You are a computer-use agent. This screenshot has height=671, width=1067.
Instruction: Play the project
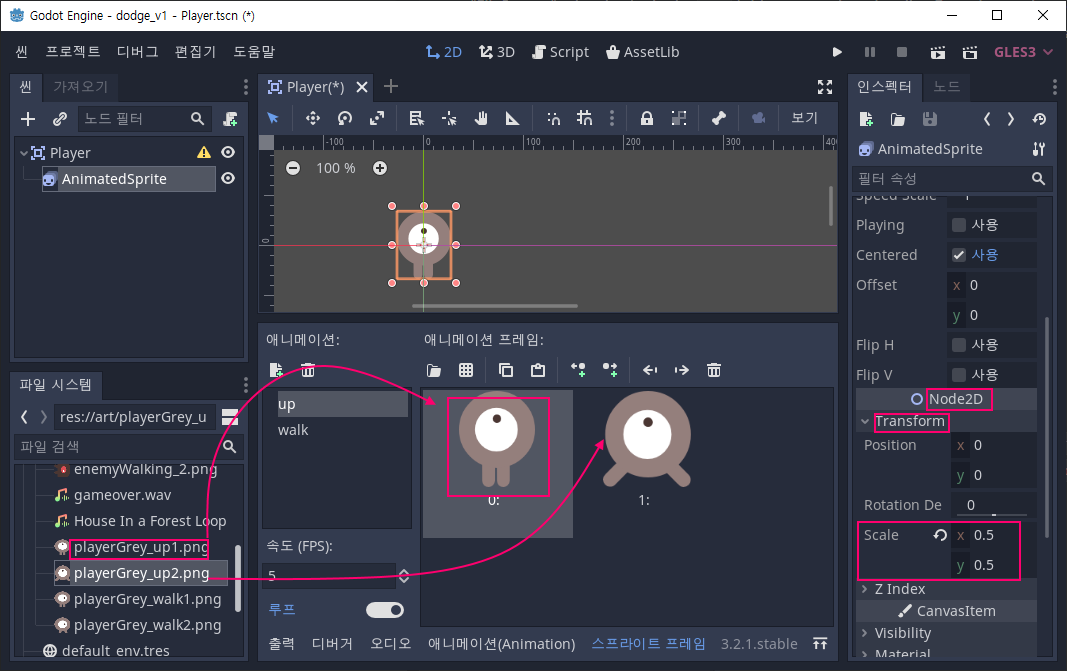pyautogui.click(x=837, y=52)
